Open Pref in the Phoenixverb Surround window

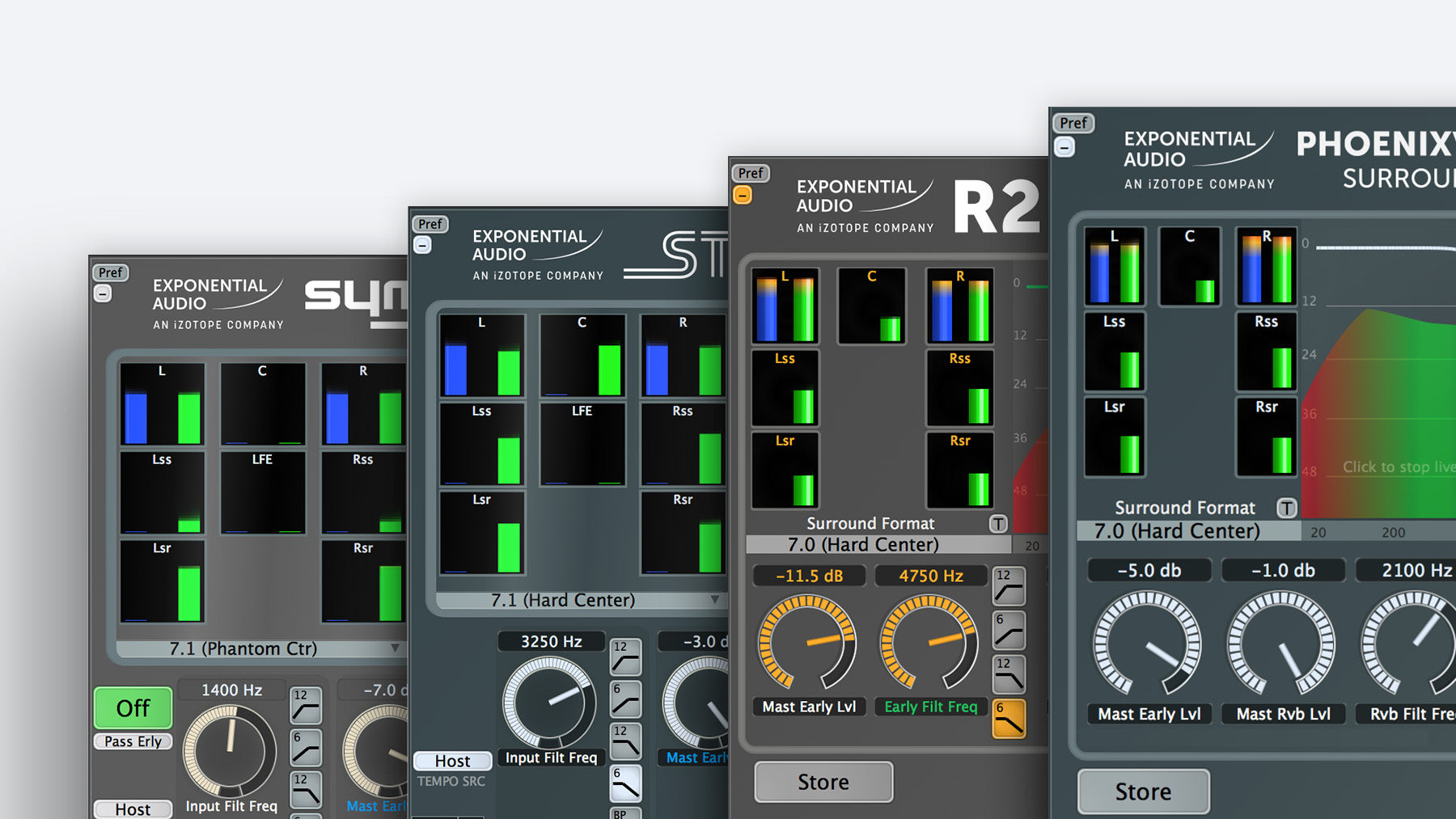point(1073,123)
